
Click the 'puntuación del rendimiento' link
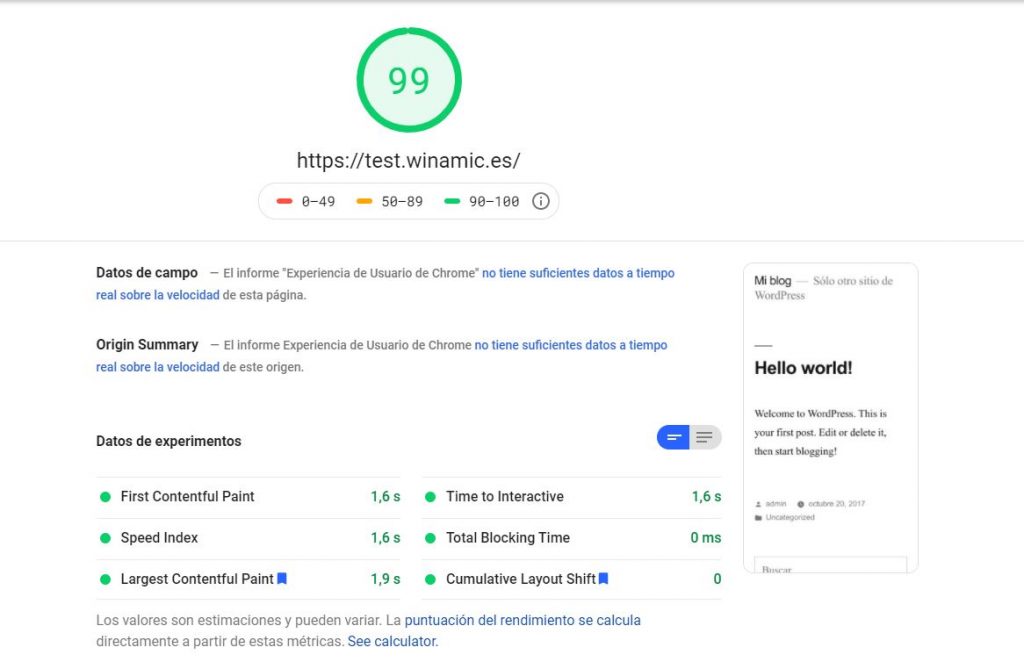point(524,620)
